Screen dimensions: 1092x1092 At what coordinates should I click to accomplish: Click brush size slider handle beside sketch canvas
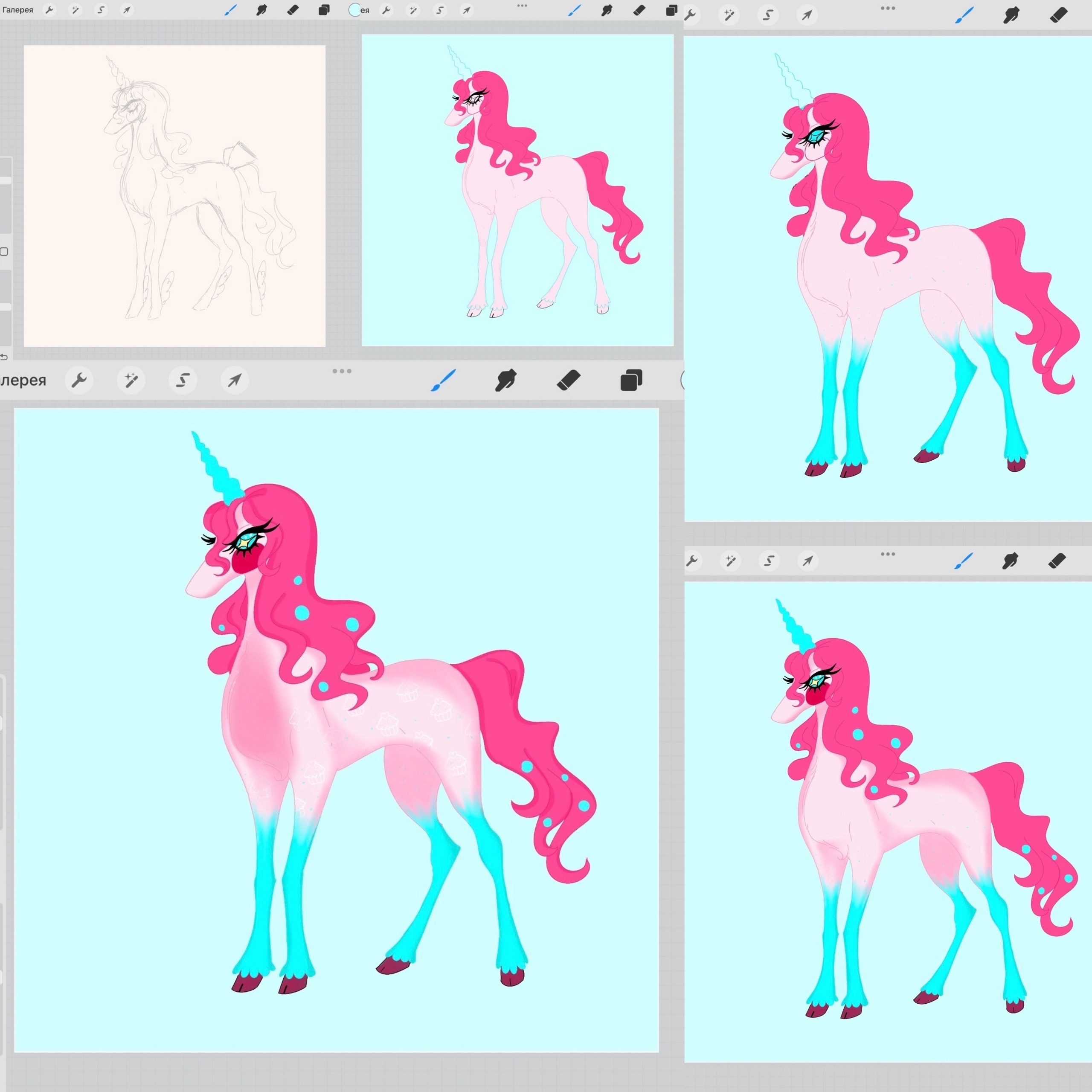point(5,180)
